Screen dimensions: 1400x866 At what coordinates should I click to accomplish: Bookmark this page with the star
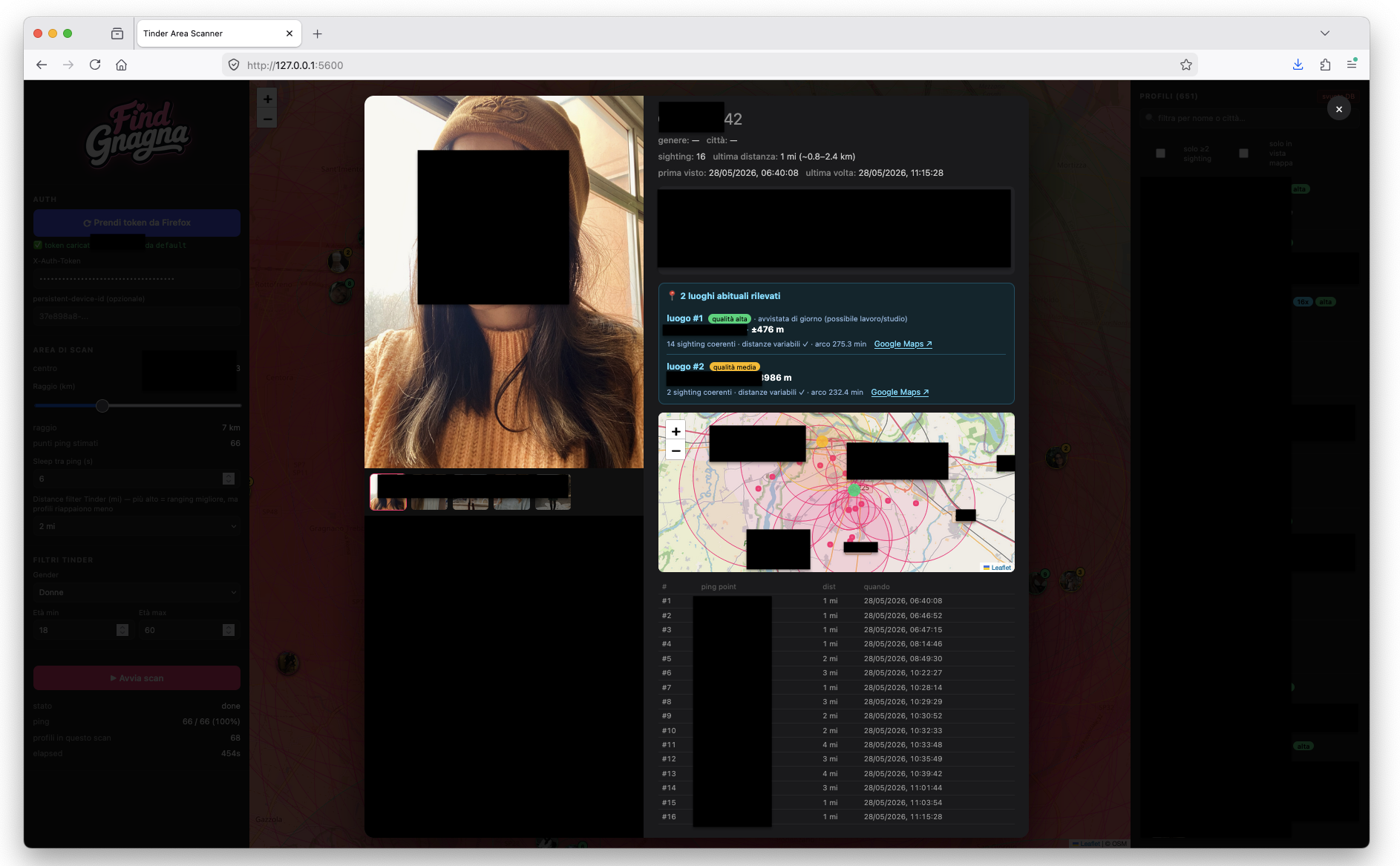click(x=1186, y=65)
